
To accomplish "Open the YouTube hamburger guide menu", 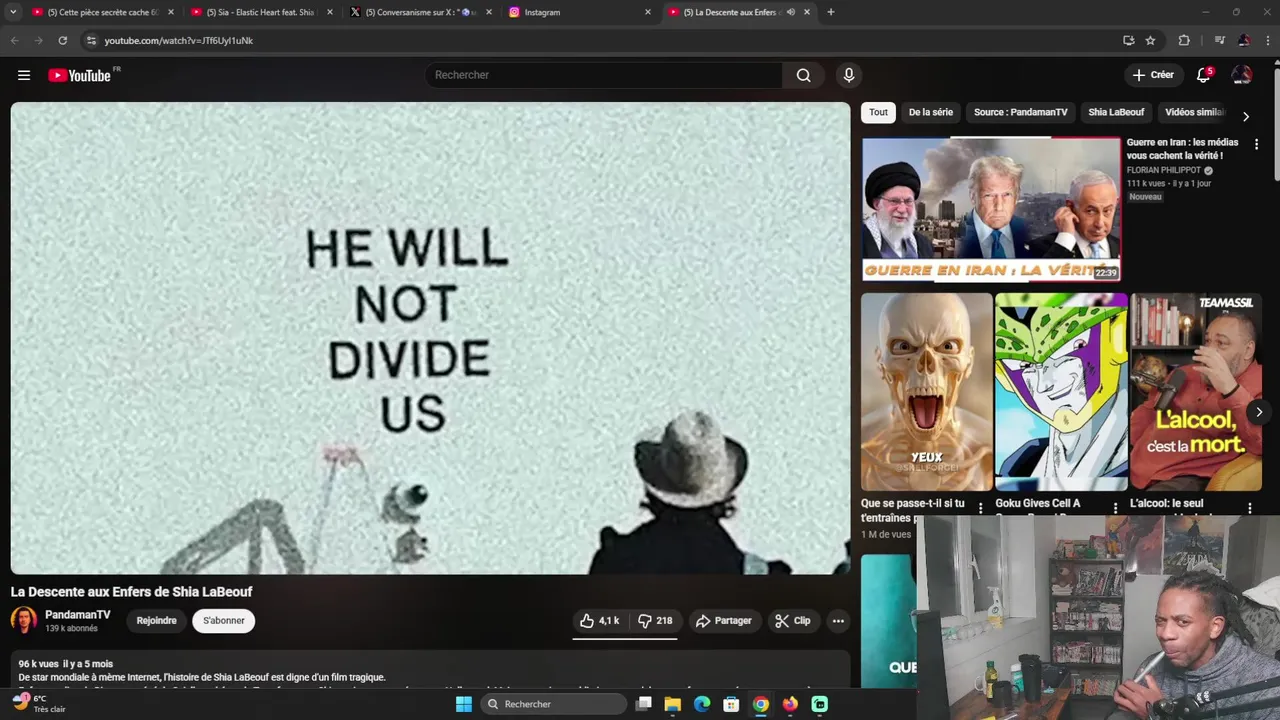I will (24, 75).
